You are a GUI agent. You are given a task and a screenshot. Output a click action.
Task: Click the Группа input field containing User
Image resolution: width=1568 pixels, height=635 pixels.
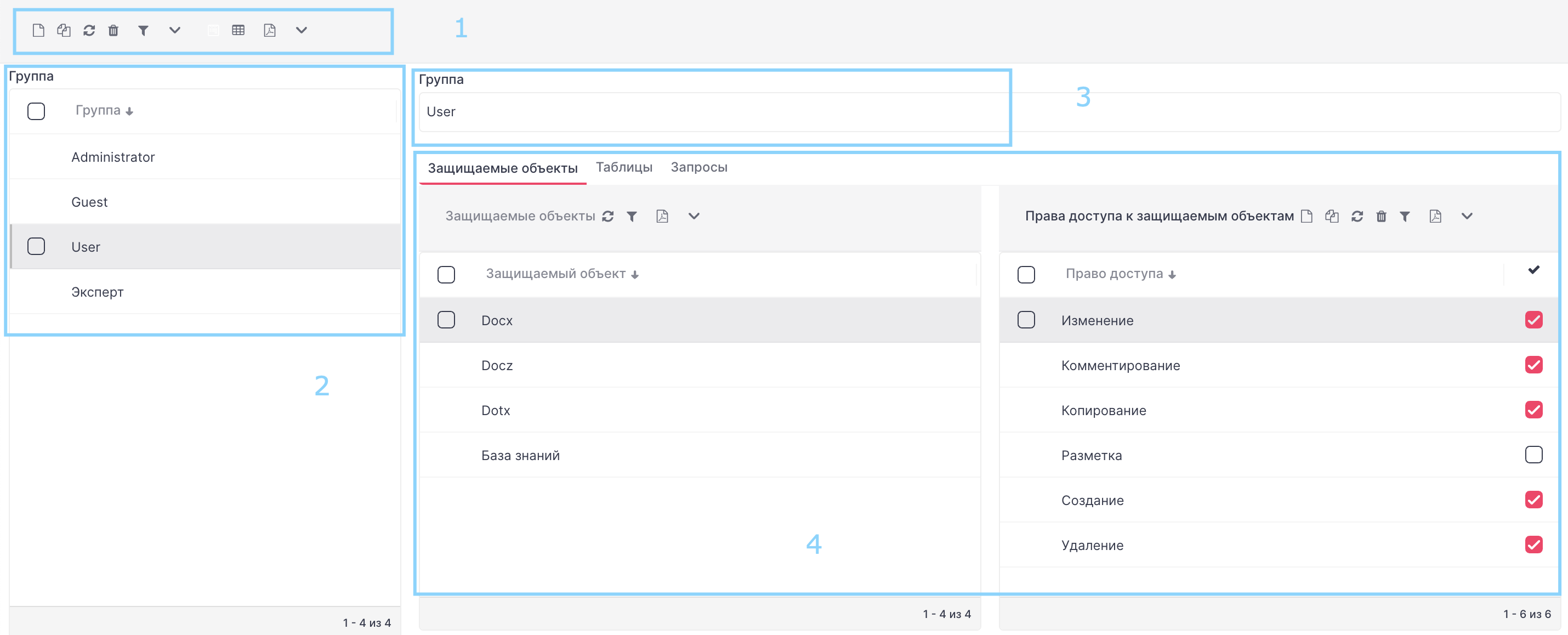coord(990,112)
